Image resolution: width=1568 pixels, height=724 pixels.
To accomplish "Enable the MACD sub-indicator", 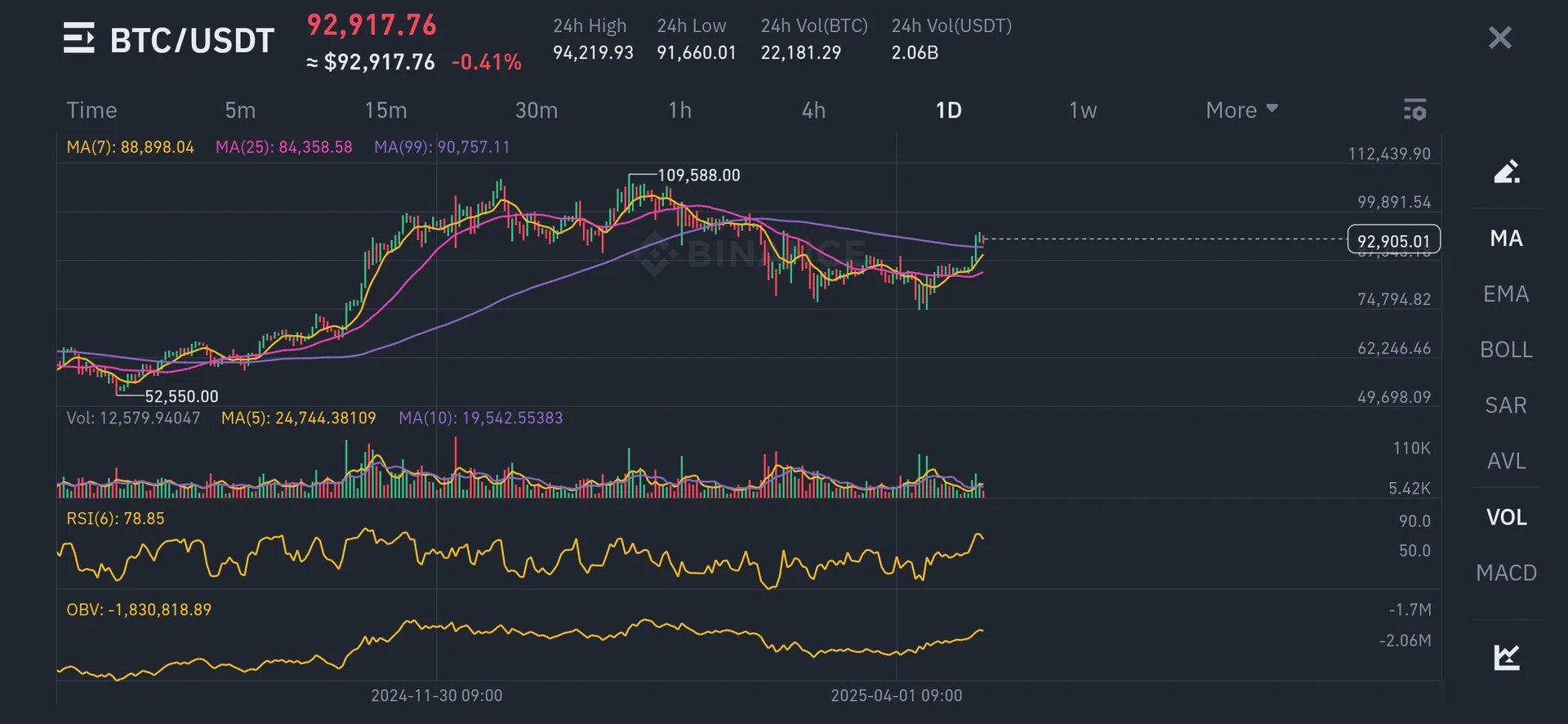I will click(x=1506, y=573).
